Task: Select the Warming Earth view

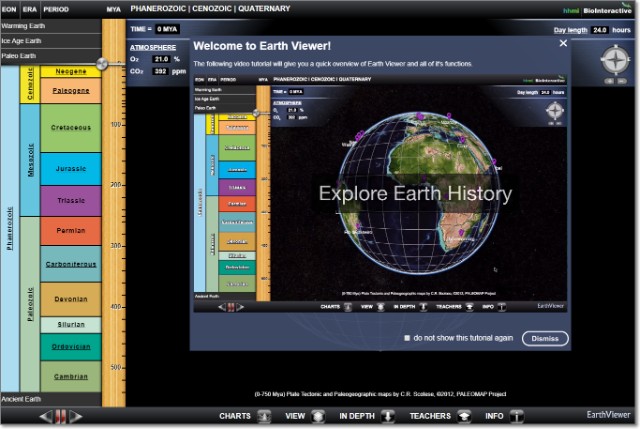Action: [x=50, y=26]
